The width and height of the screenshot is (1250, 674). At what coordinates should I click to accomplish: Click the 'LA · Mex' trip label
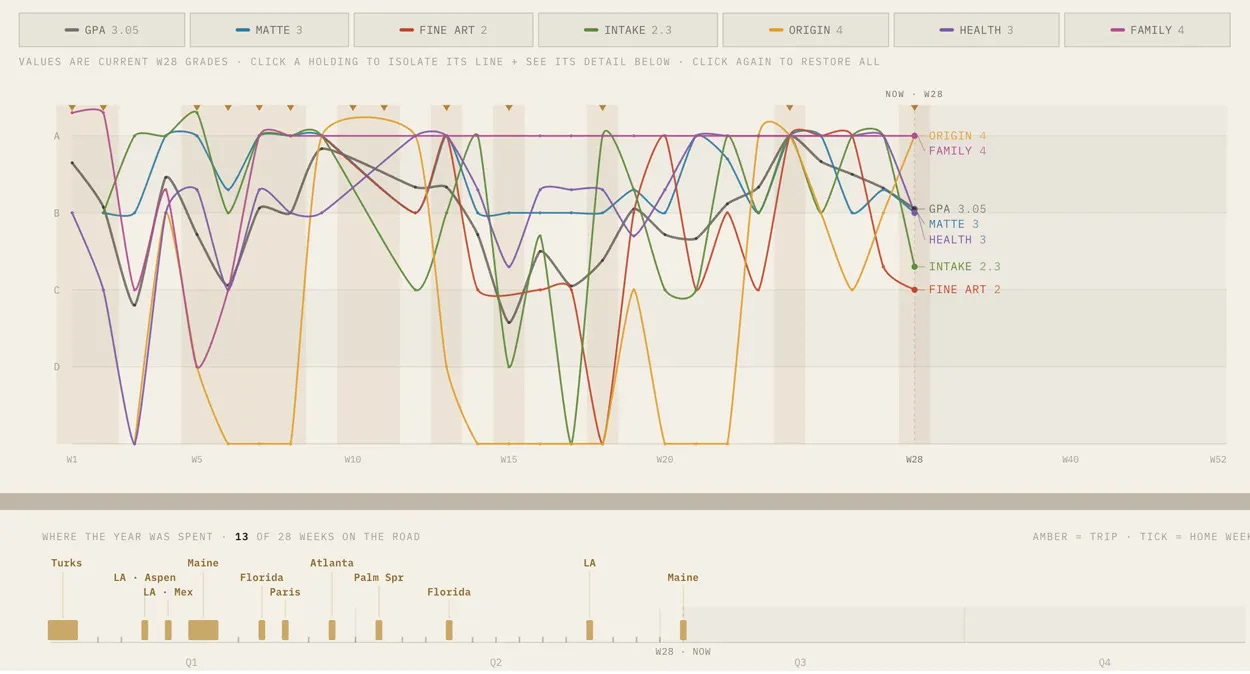[168, 592]
